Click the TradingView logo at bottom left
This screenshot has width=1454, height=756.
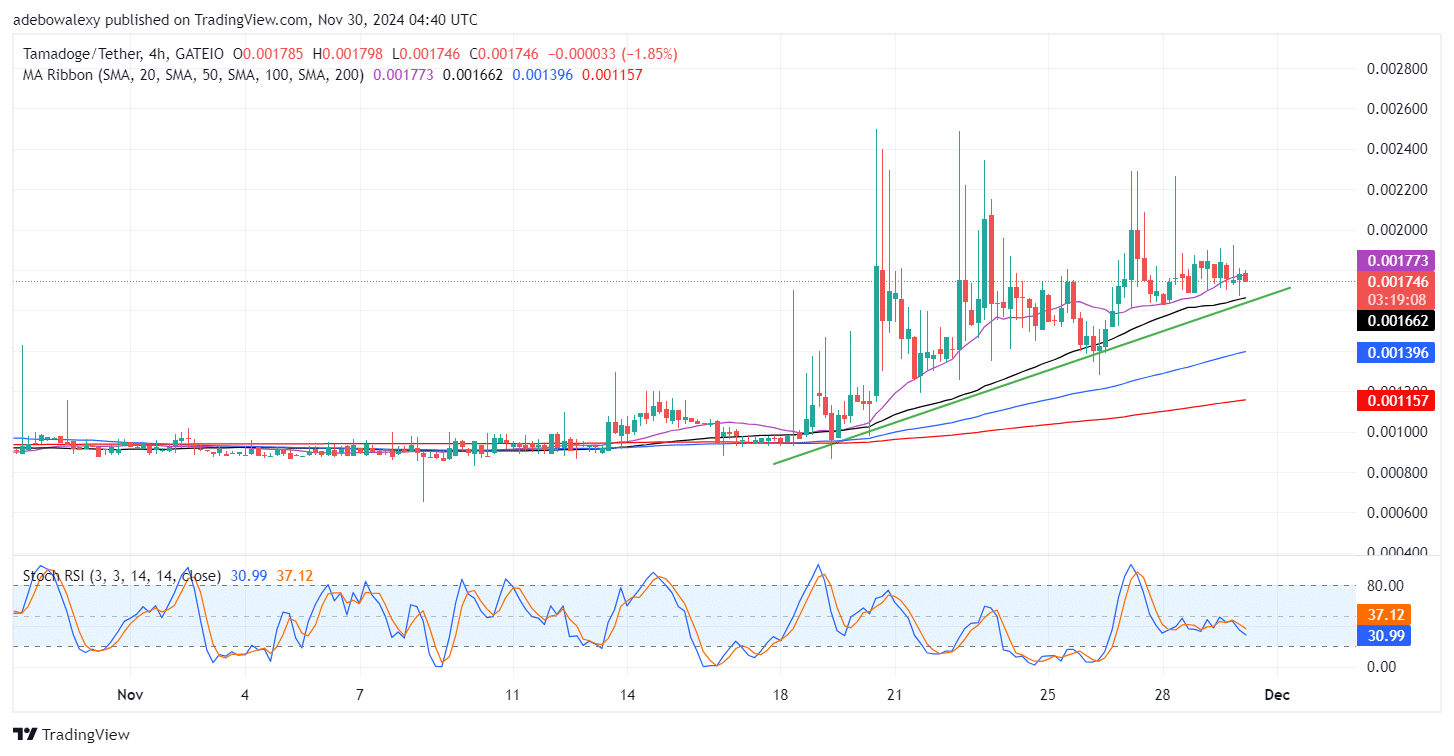[x=71, y=735]
